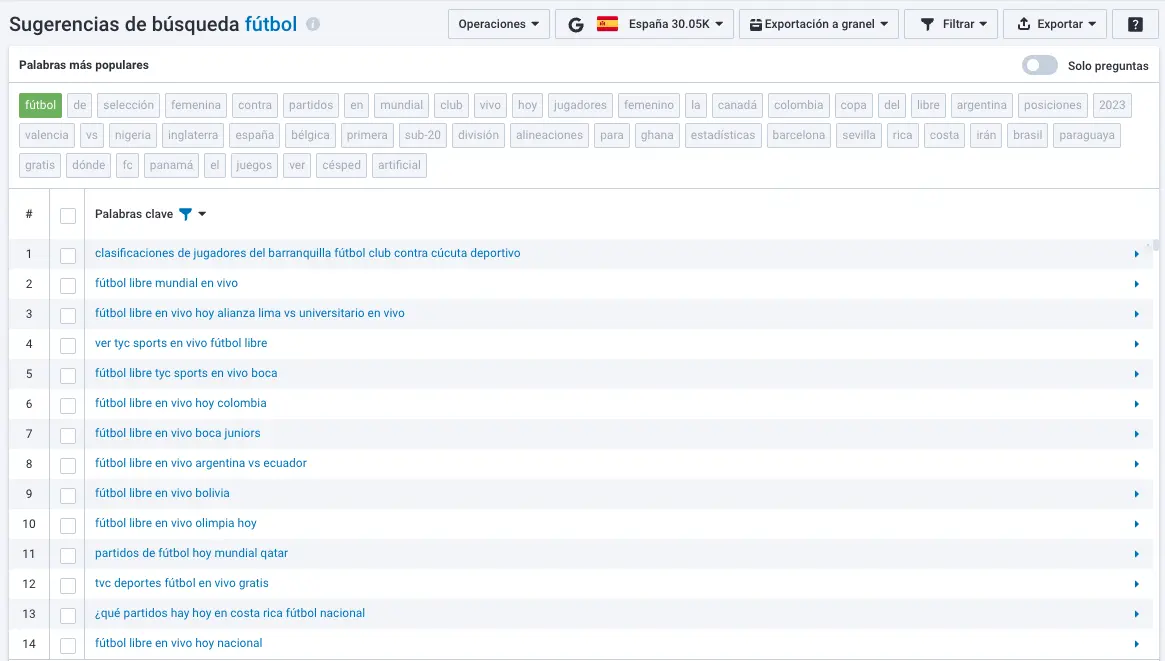Enable the Solo preguntas toggle

(1039, 65)
